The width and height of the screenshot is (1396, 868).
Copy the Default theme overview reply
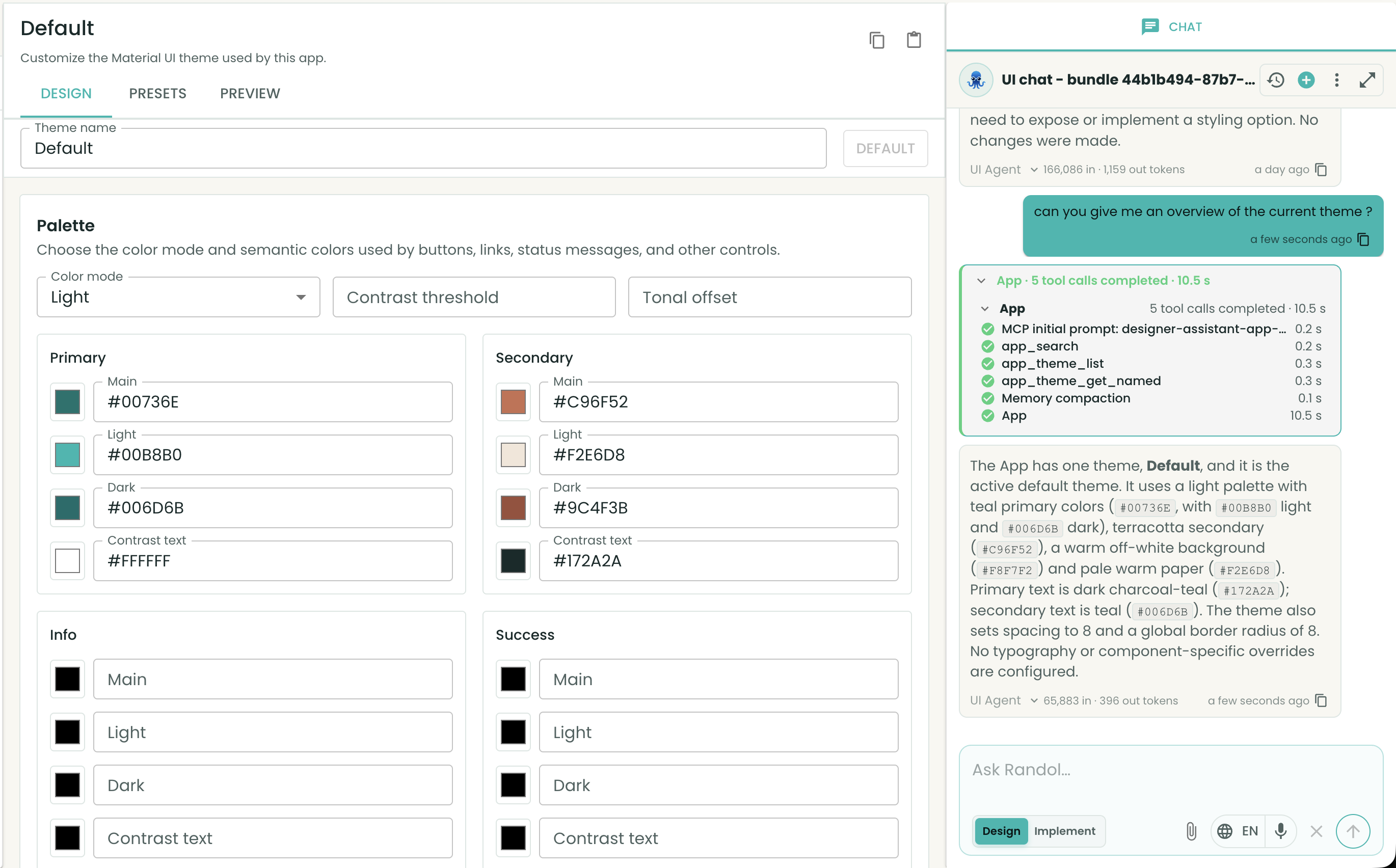(x=1321, y=700)
